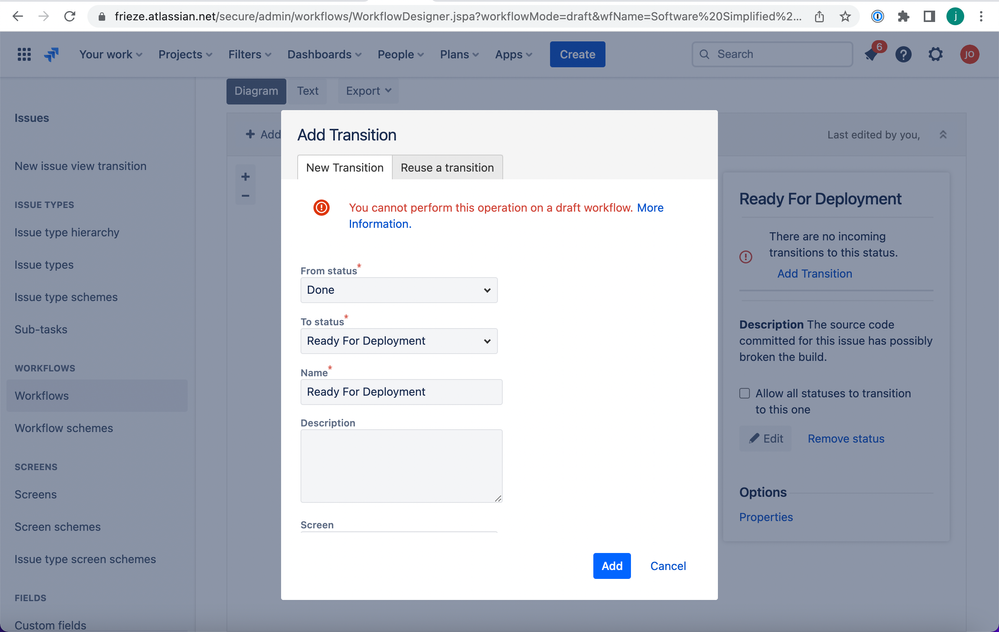Open the Properties link under Options
The height and width of the screenshot is (632, 999).
[766, 517]
